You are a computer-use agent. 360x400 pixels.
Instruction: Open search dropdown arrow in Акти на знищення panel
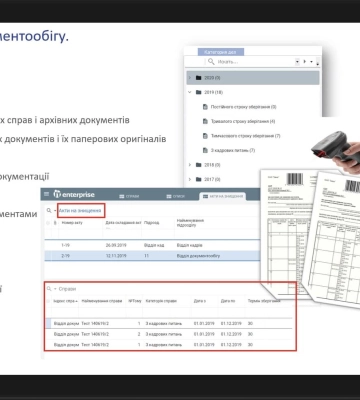[55, 211]
